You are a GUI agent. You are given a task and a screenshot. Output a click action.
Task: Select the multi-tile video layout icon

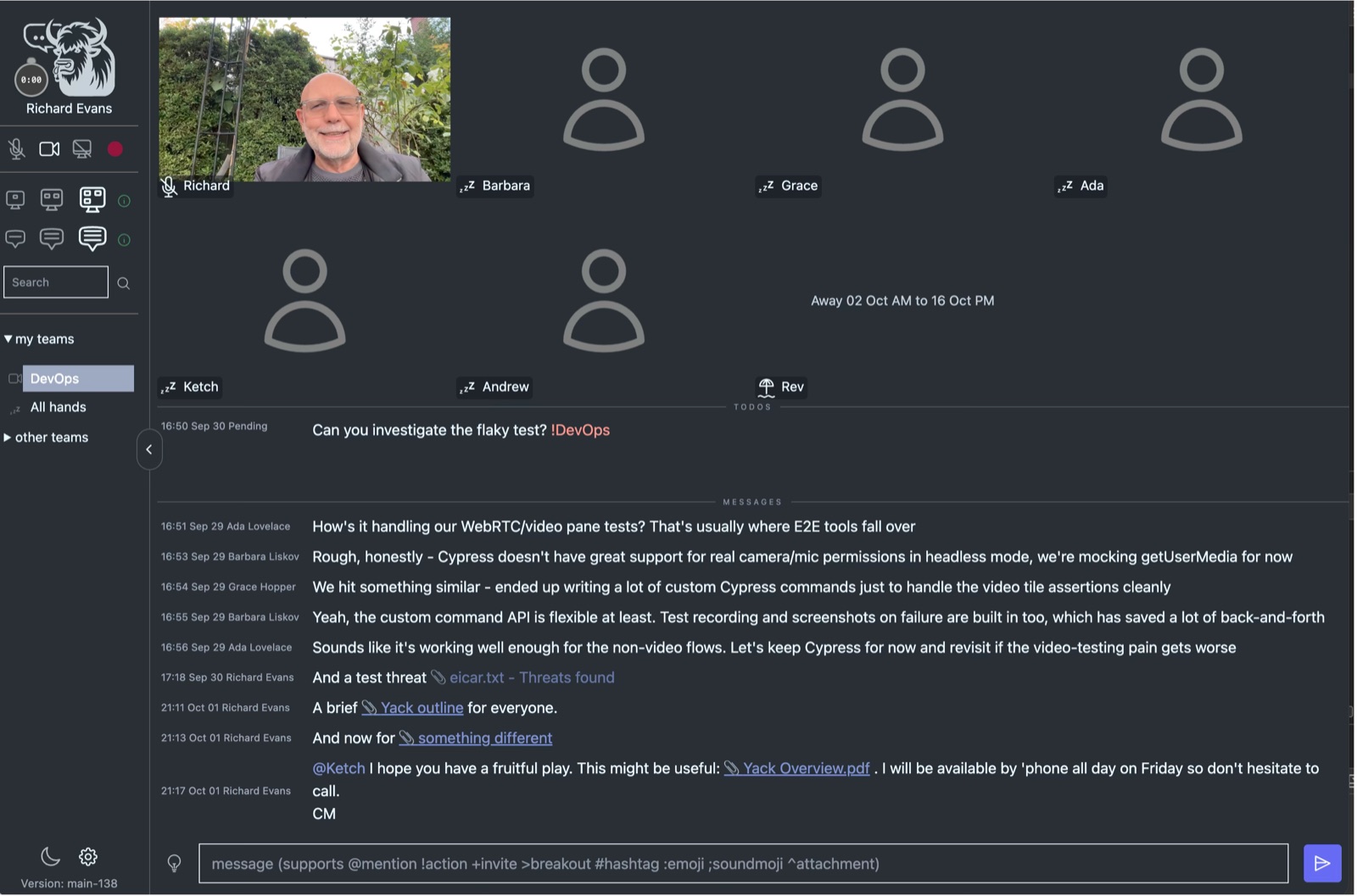92,199
